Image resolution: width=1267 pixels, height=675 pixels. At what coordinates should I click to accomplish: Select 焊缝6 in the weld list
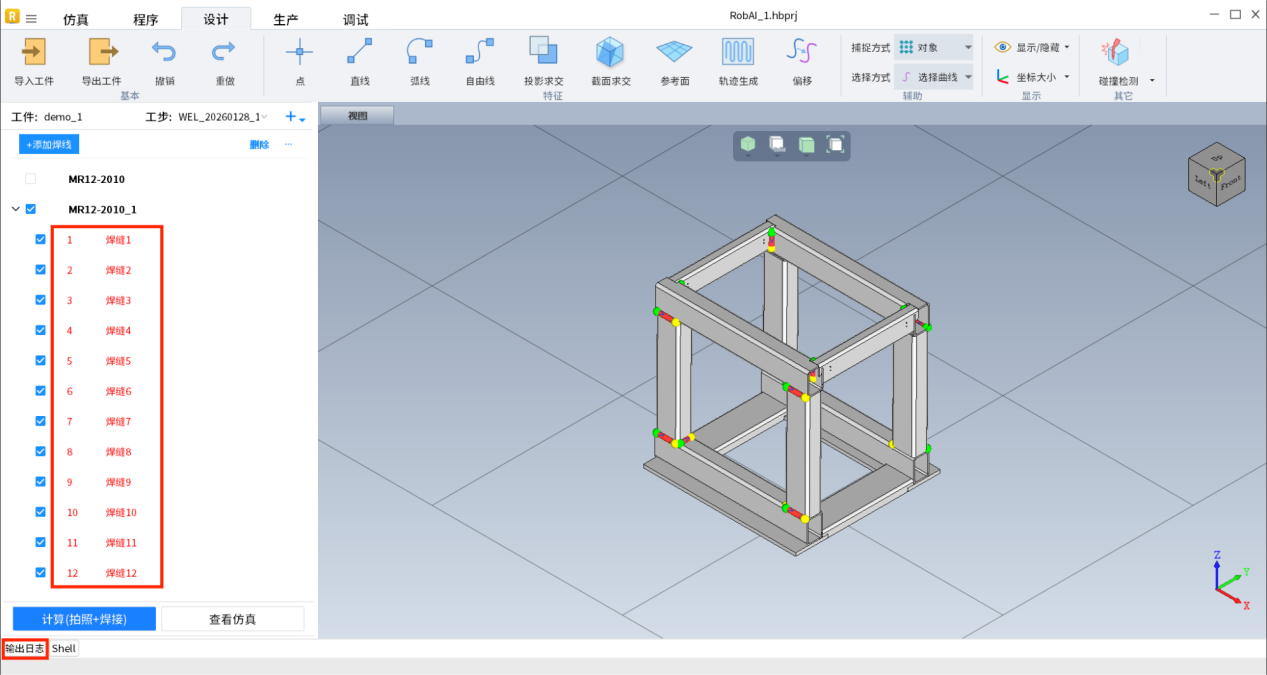[x=118, y=391]
